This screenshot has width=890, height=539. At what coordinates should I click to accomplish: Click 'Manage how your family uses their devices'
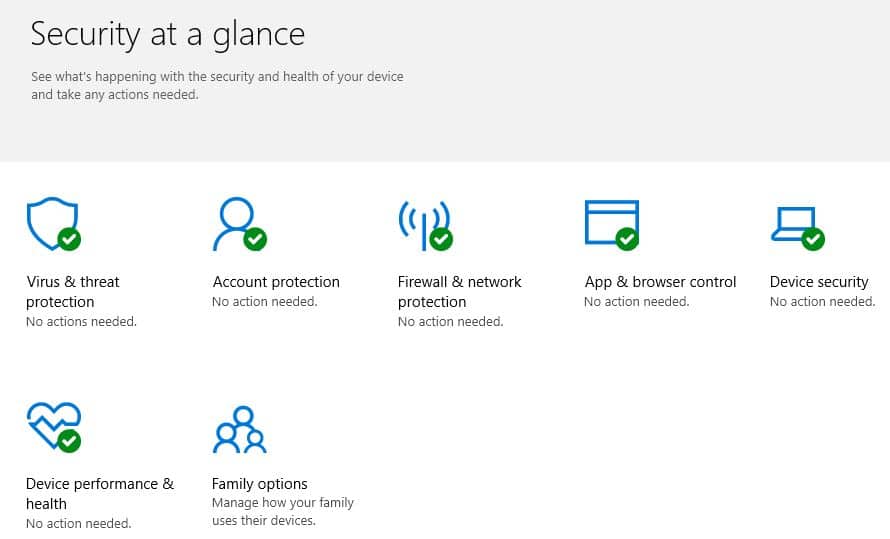pos(283,512)
